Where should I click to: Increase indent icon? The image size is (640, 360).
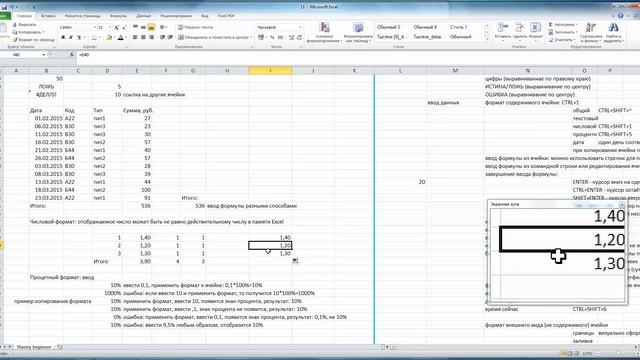click(170, 37)
